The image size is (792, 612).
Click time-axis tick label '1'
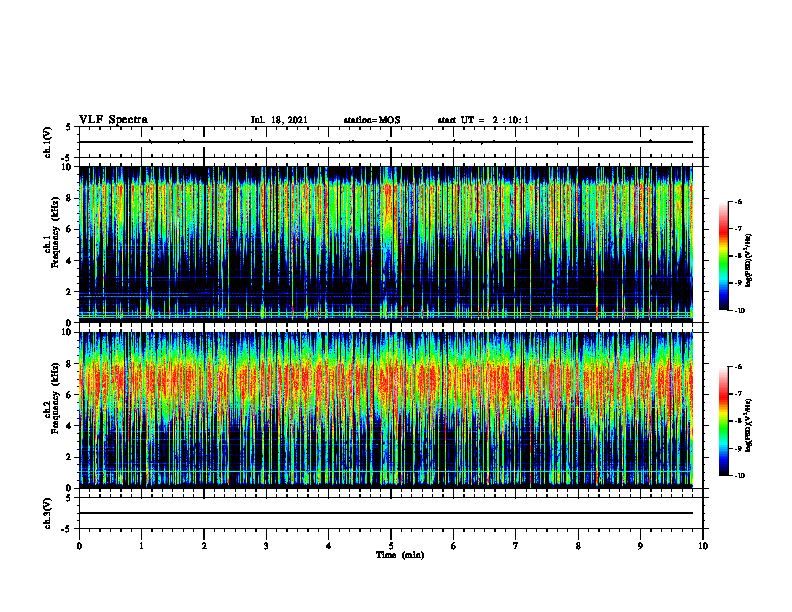tap(141, 546)
